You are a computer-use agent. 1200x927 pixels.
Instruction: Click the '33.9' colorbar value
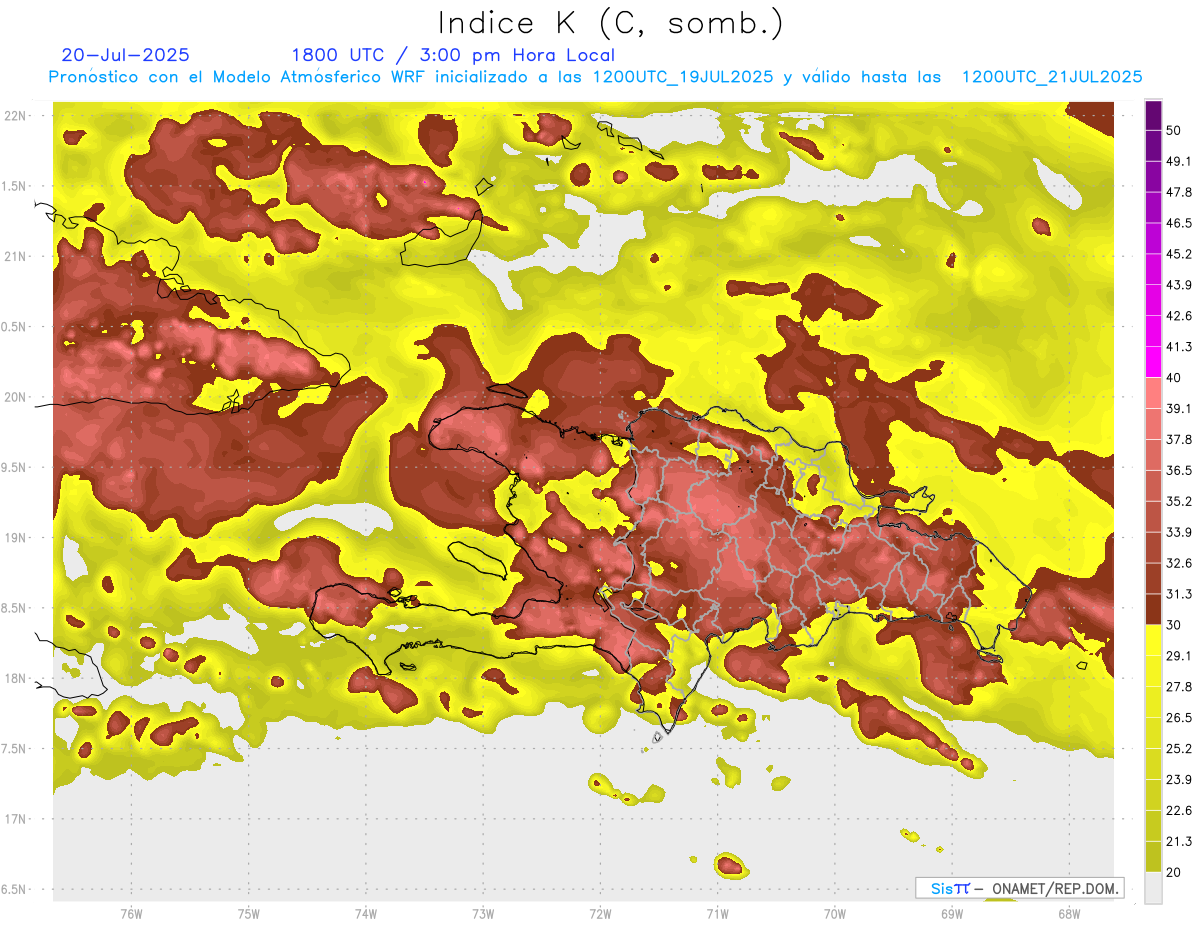click(x=1179, y=532)
